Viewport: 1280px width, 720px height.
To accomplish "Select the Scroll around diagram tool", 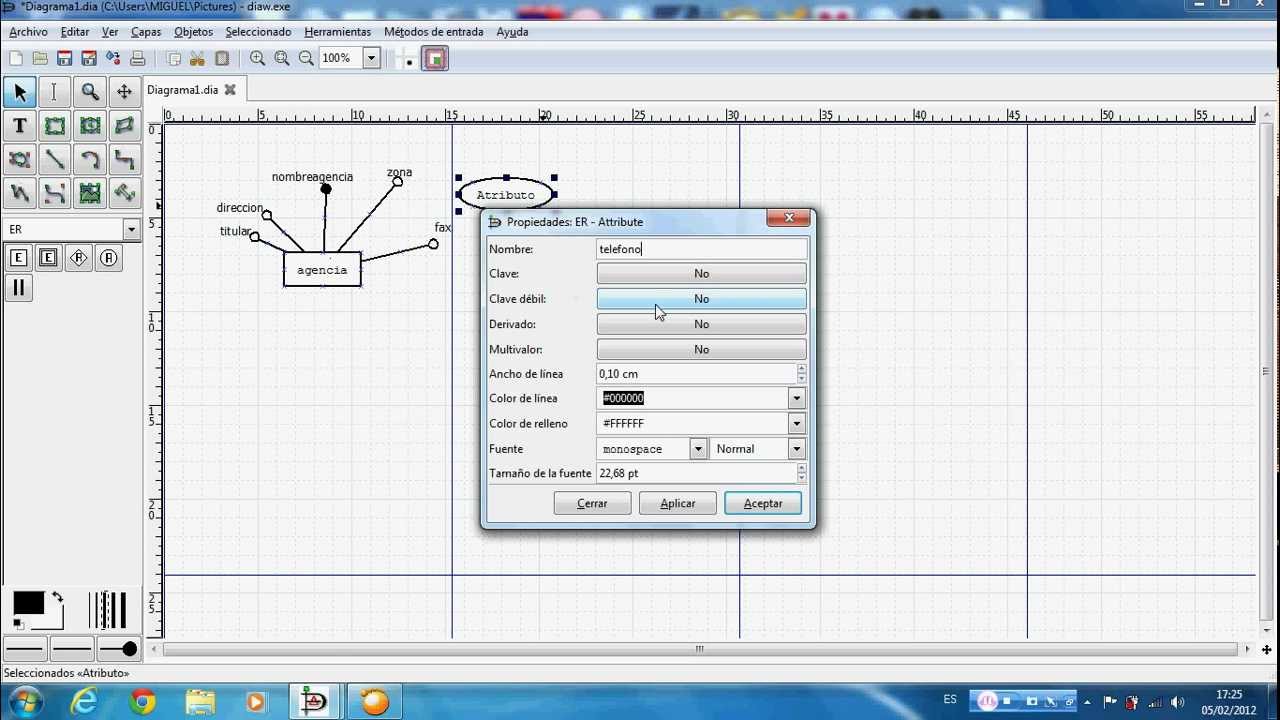I will (x=124, y=92).
